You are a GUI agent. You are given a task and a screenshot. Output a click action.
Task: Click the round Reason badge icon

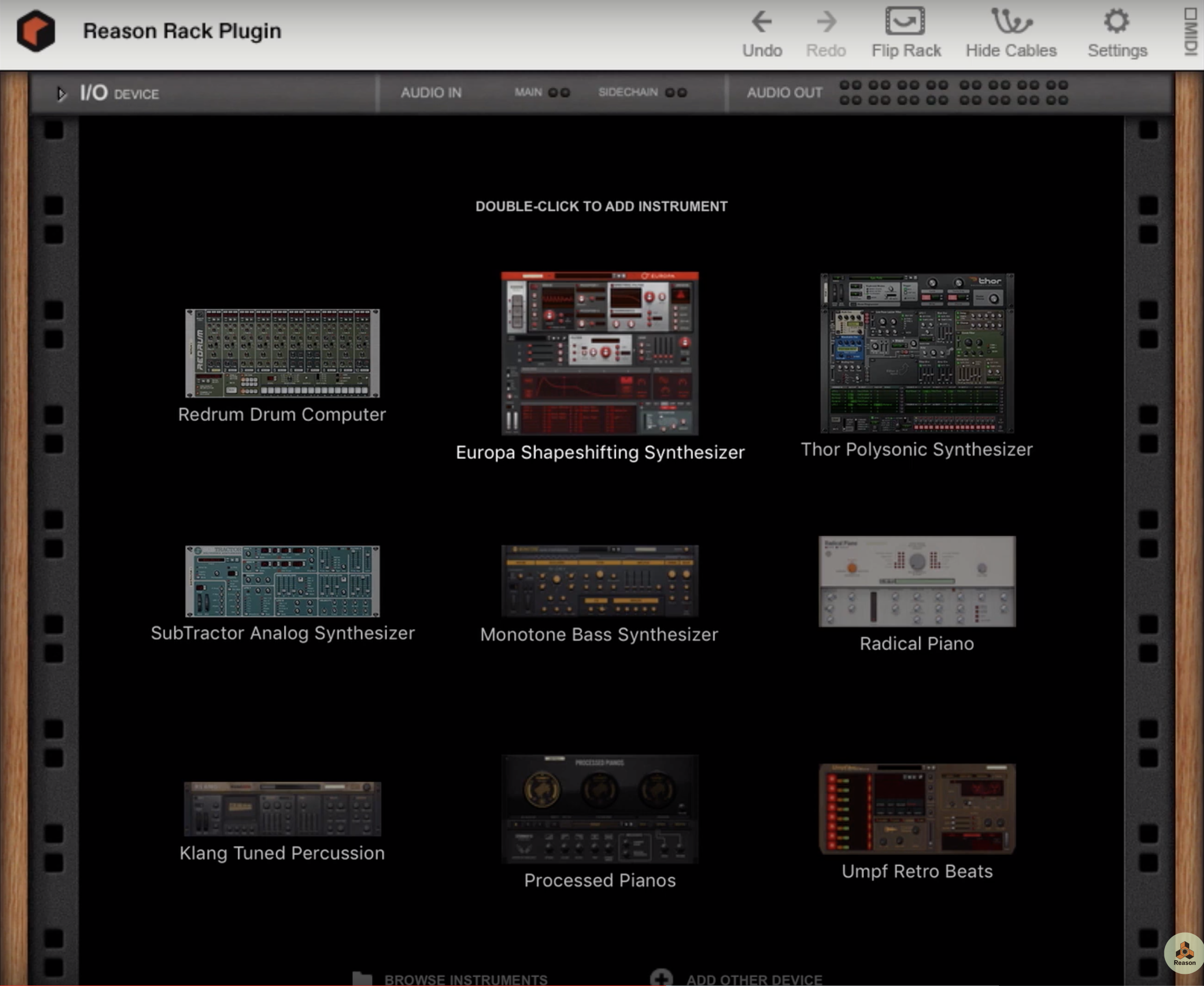(x=1184, y=954)
